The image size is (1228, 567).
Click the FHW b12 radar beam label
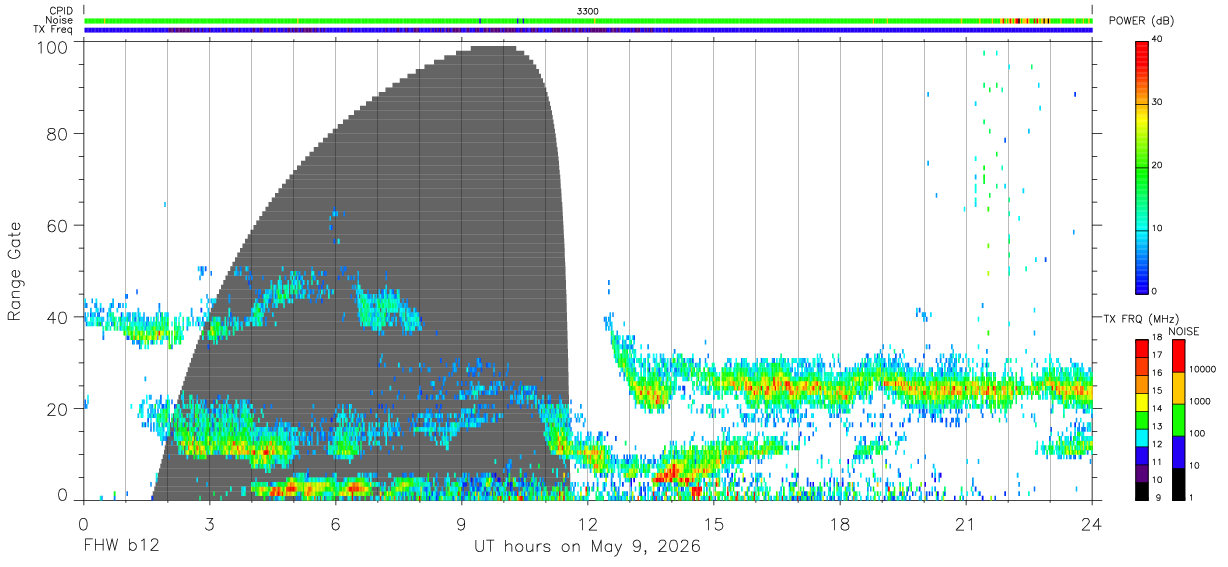121,547
